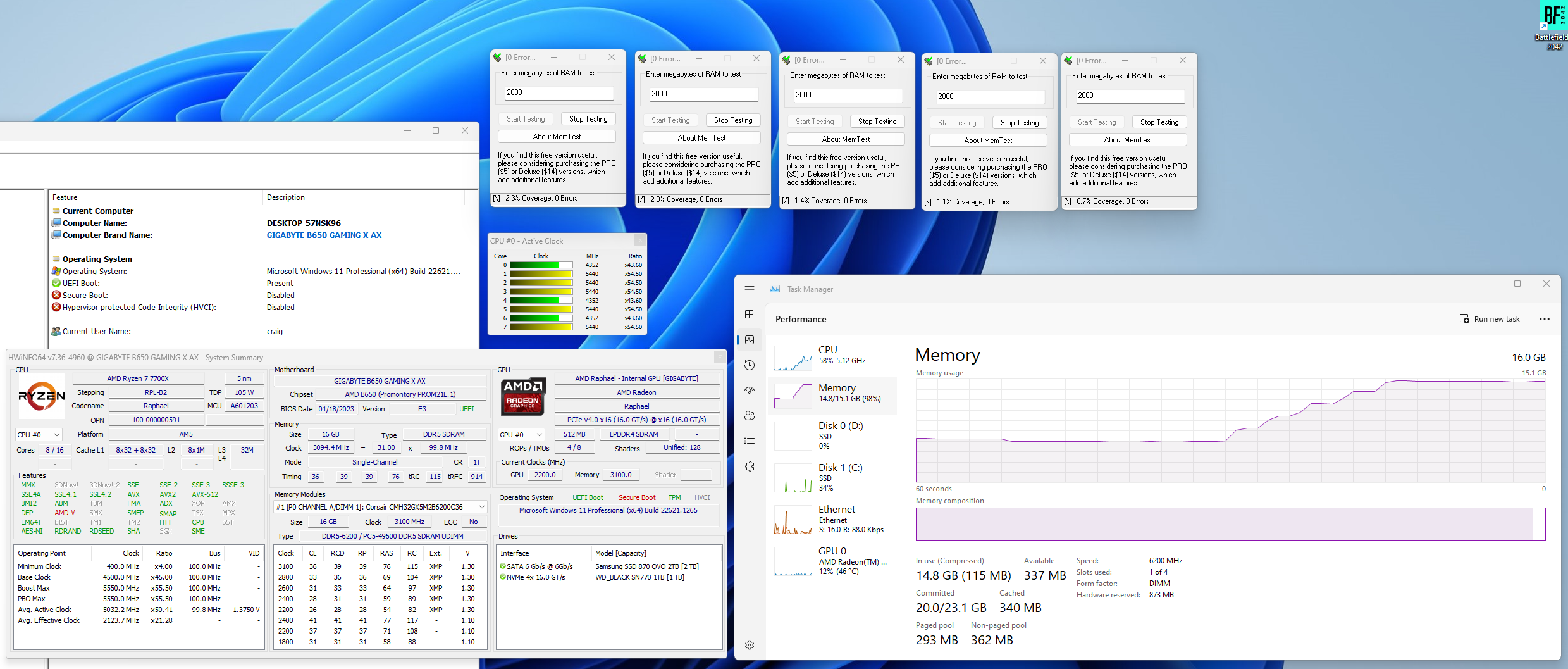Click RAM megabytes field in 2.0% Coverage MemTest
Screen dimensions: 1568x669
[703, 94]
